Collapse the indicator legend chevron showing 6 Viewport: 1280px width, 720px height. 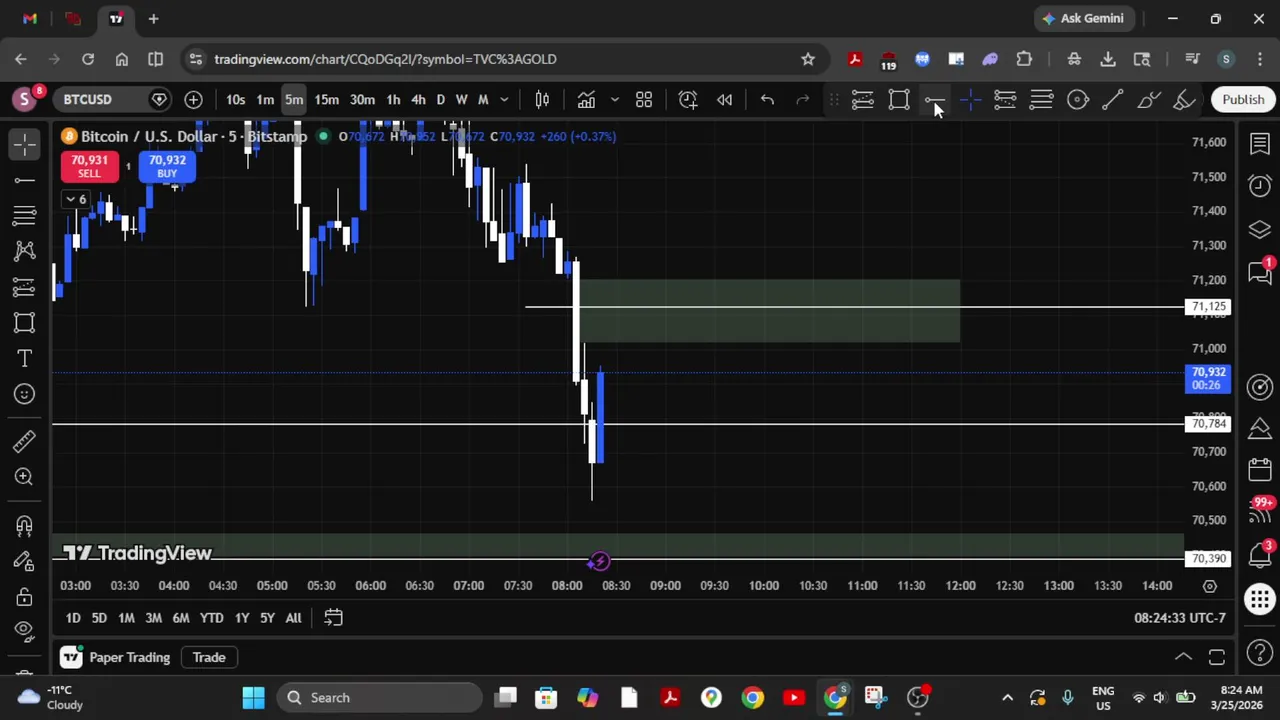click(x=76, y=199)
